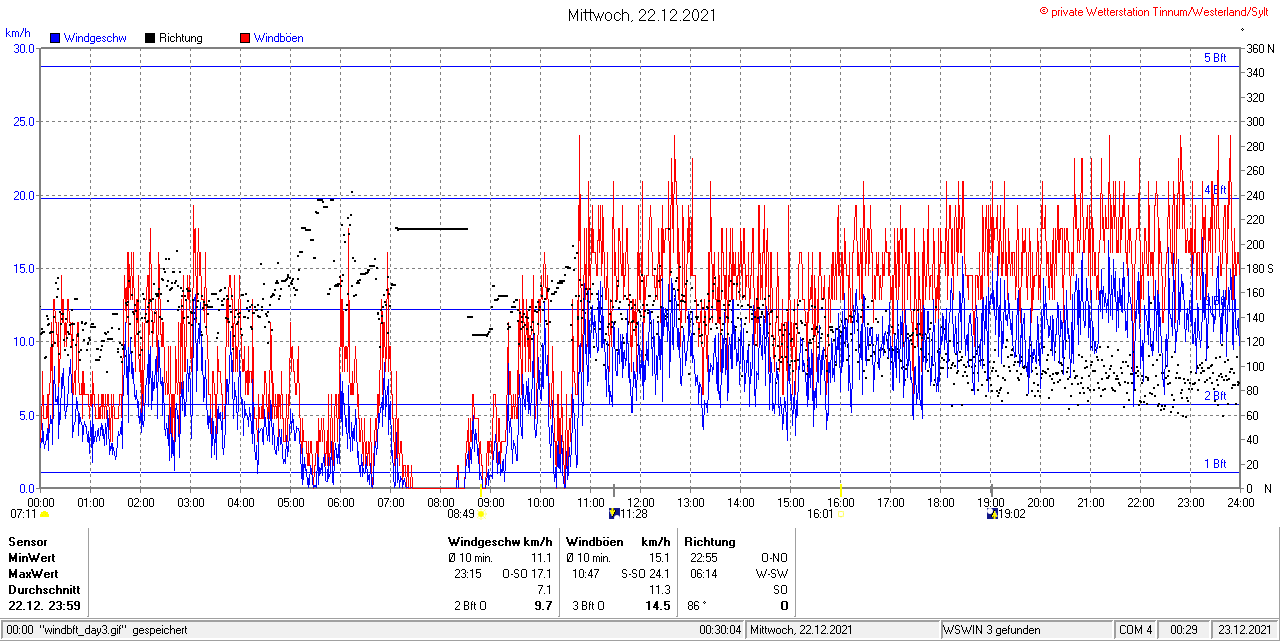1280x641 pixels.
Task: Click the WSWIN 3 gefunden status entry
Action: click(992, 630)
